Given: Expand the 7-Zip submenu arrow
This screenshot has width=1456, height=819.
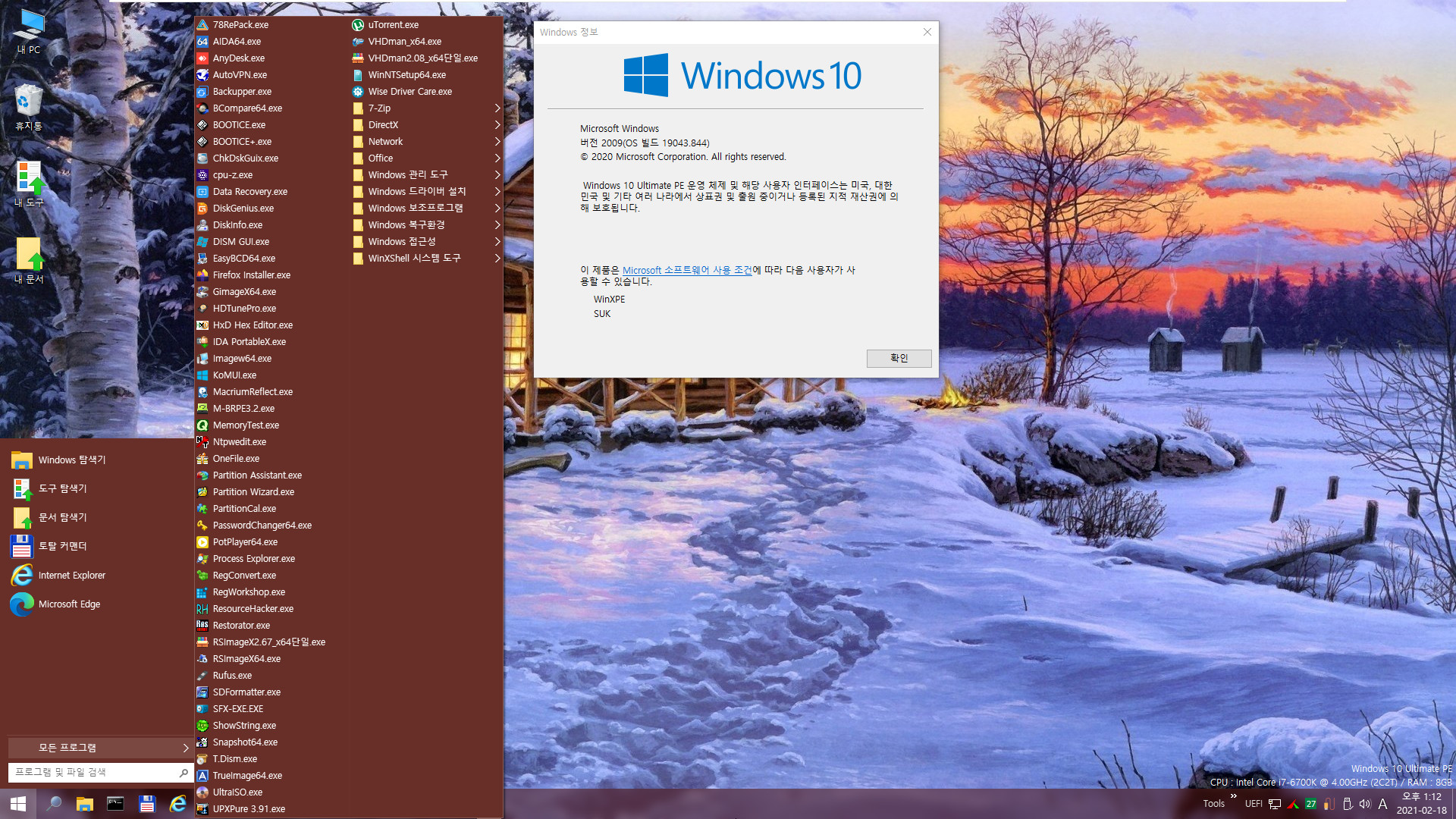Looking at the screenshot, I should [498, 107].
